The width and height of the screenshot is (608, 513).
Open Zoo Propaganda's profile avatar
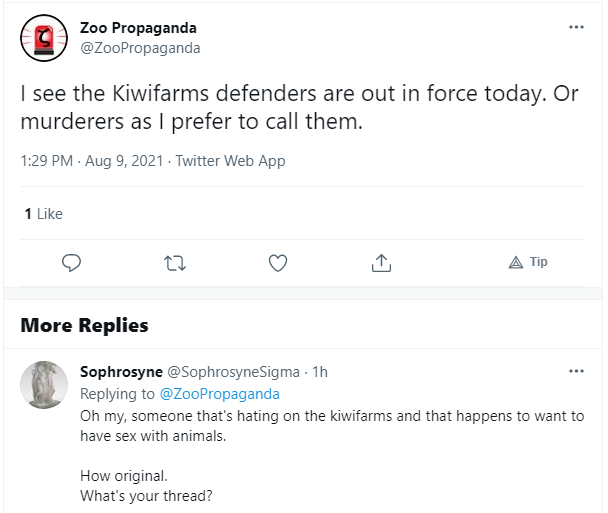(x=44, y=38)
